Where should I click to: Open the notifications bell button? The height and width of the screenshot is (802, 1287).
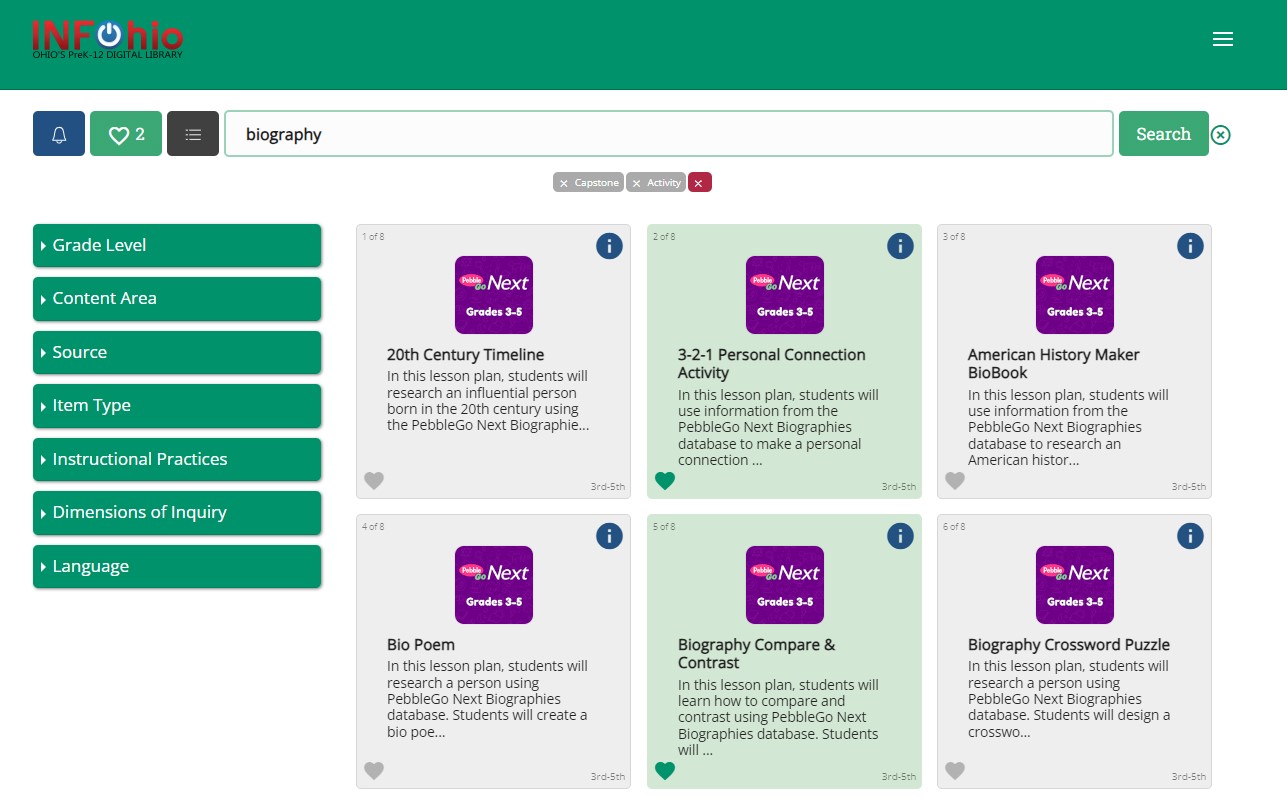(x=59, y=134)
